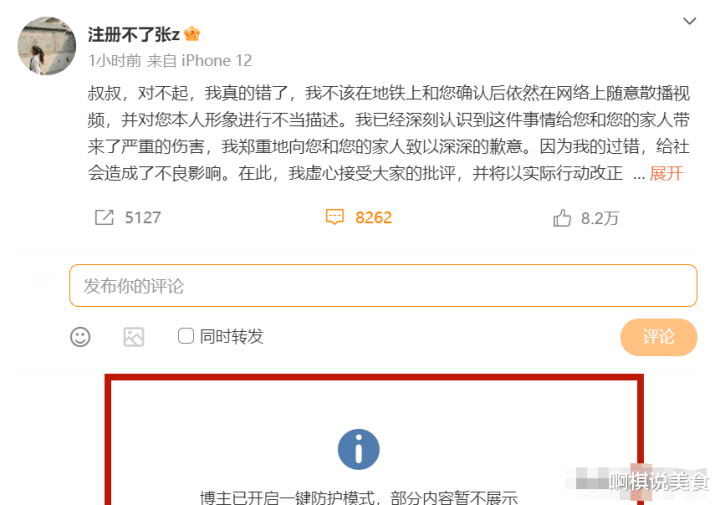Like the post with thumbs-up icon
The width and height of the screenshot is (720, 505).
coord(562,218)
